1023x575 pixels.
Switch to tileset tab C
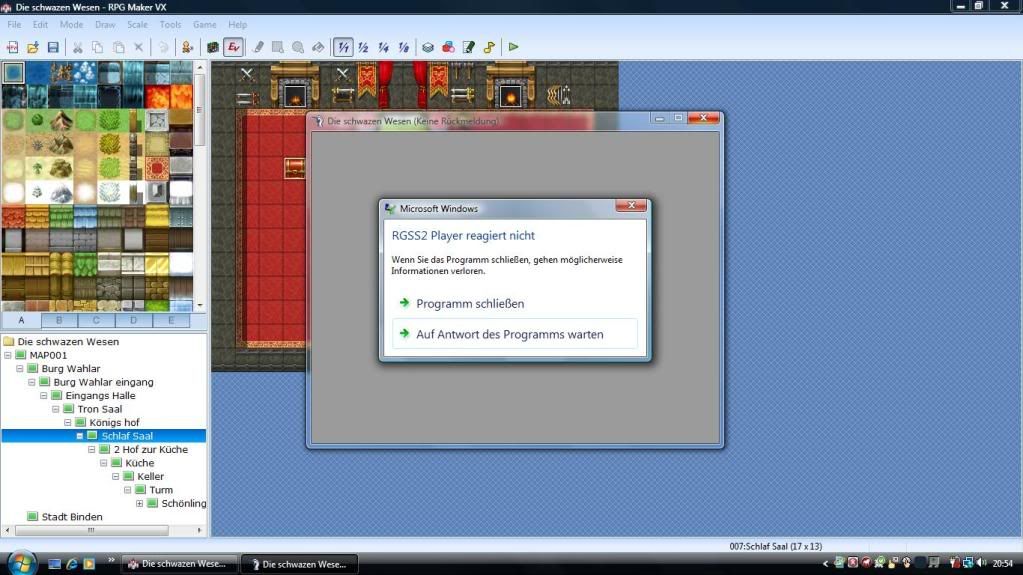(x=96, y=320)
